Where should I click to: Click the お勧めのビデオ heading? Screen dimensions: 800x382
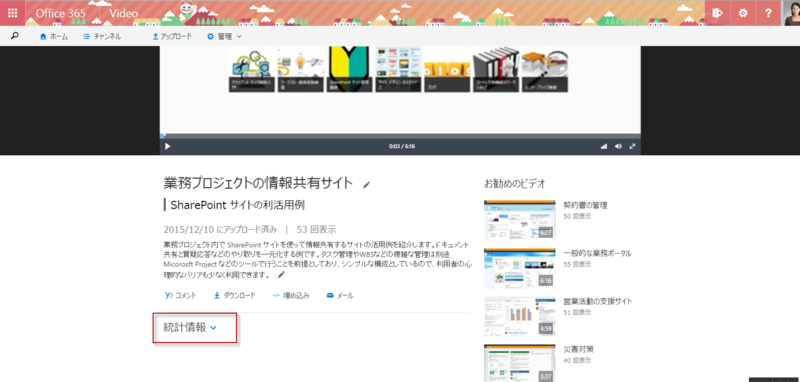[x=515, y=183]
